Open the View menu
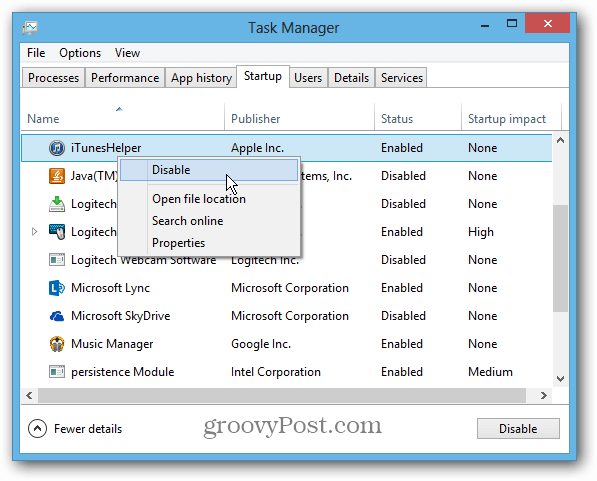The image size is (597, 481). click(x=128, y=53)
